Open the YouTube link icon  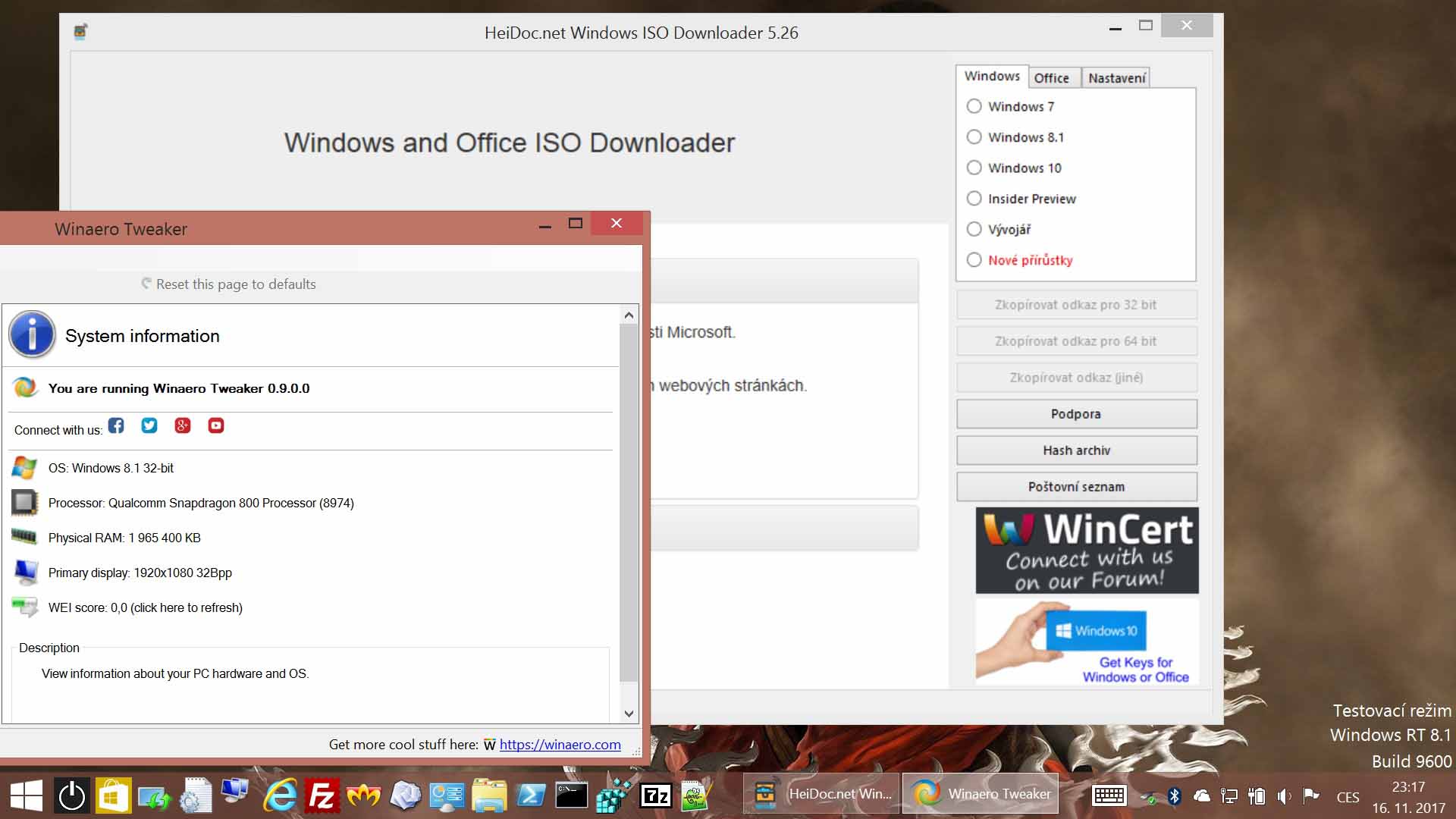tap(216, 425)
